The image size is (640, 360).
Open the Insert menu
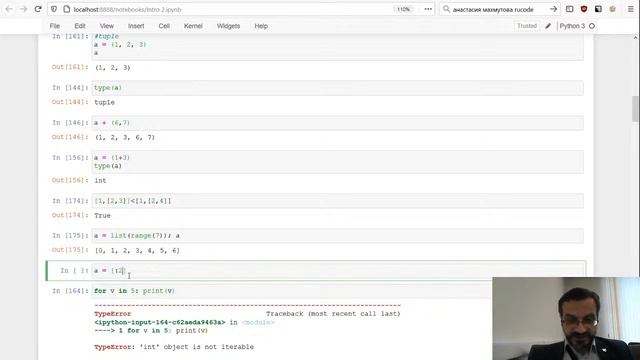136,26
